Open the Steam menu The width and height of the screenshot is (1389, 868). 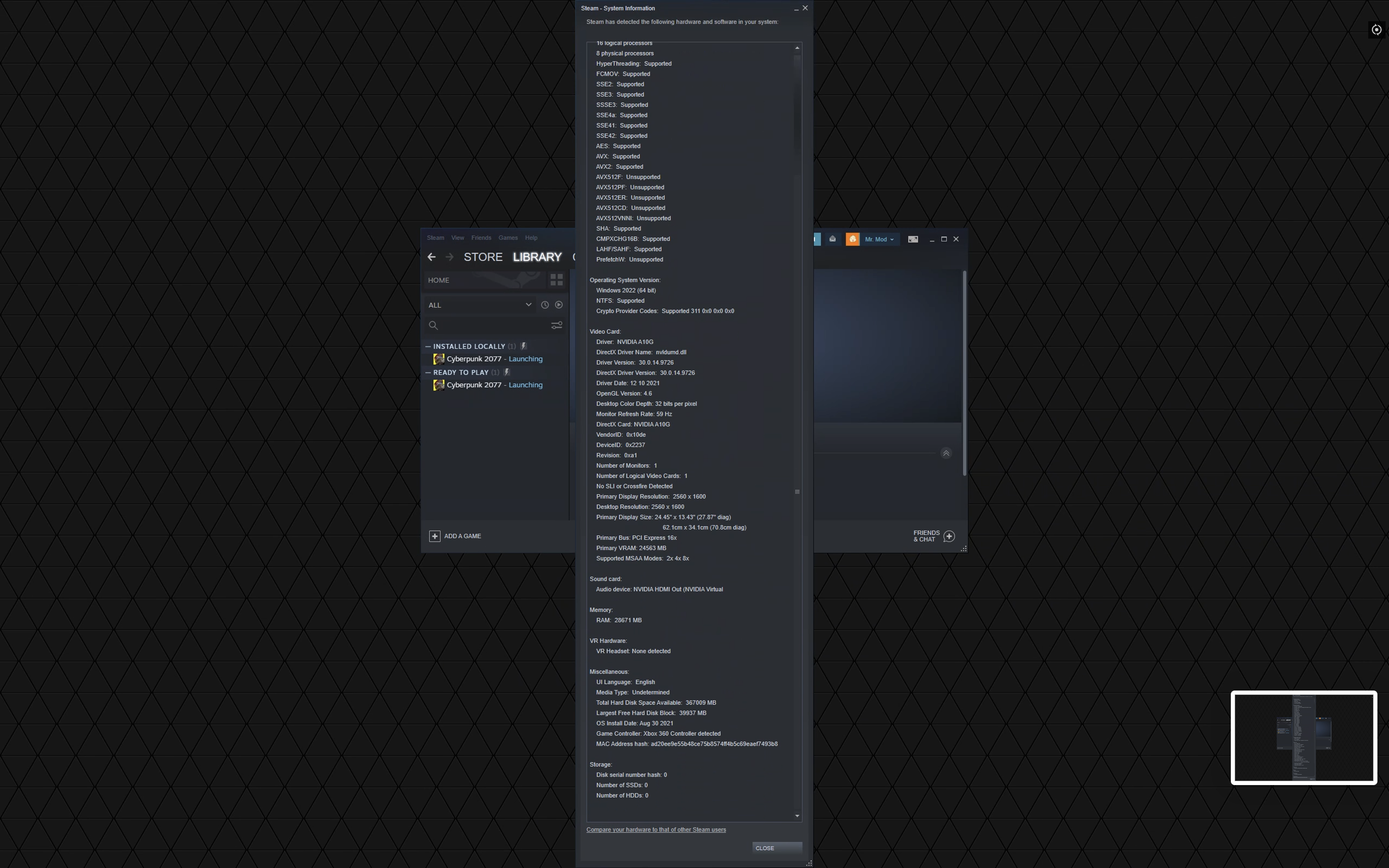435,238
